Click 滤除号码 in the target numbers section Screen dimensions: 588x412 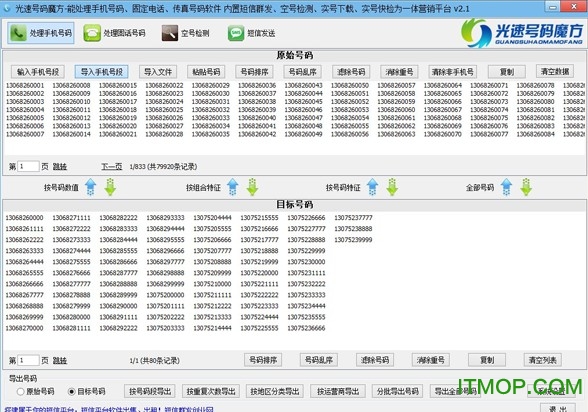[375, 360]
